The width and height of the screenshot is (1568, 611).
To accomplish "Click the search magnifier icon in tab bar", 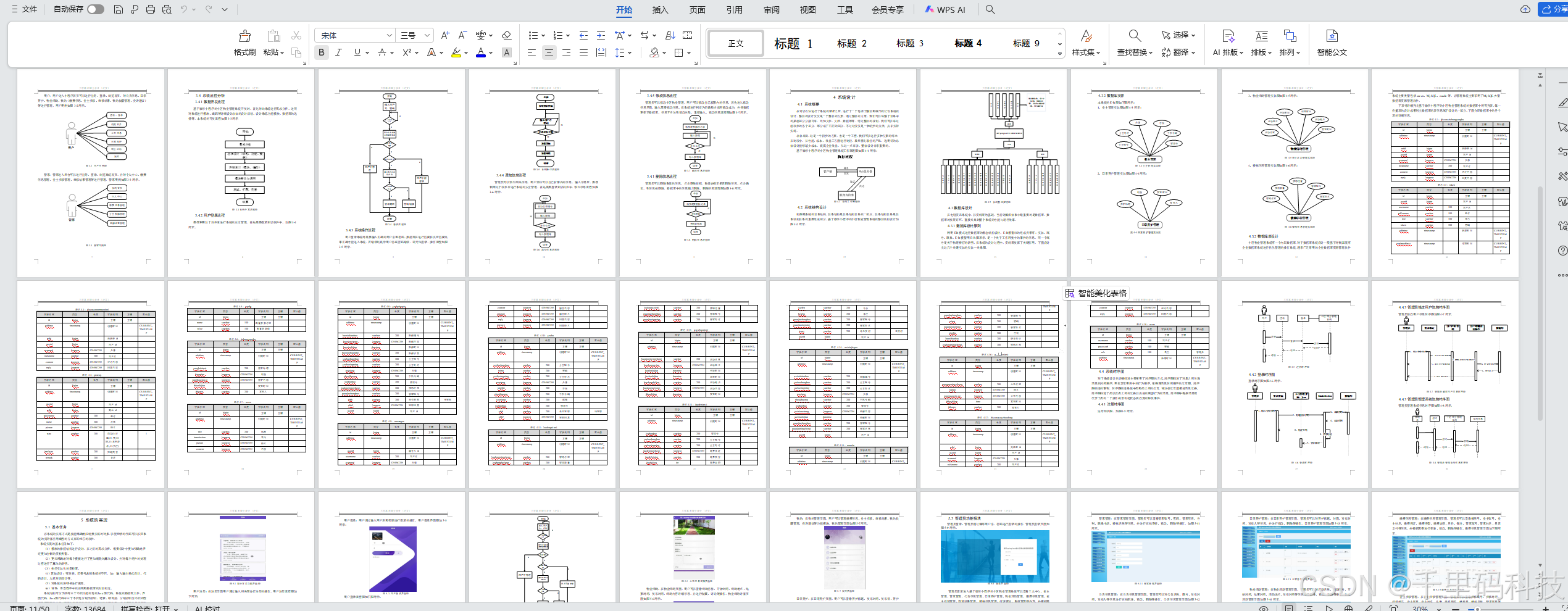I will coord(990,9).
